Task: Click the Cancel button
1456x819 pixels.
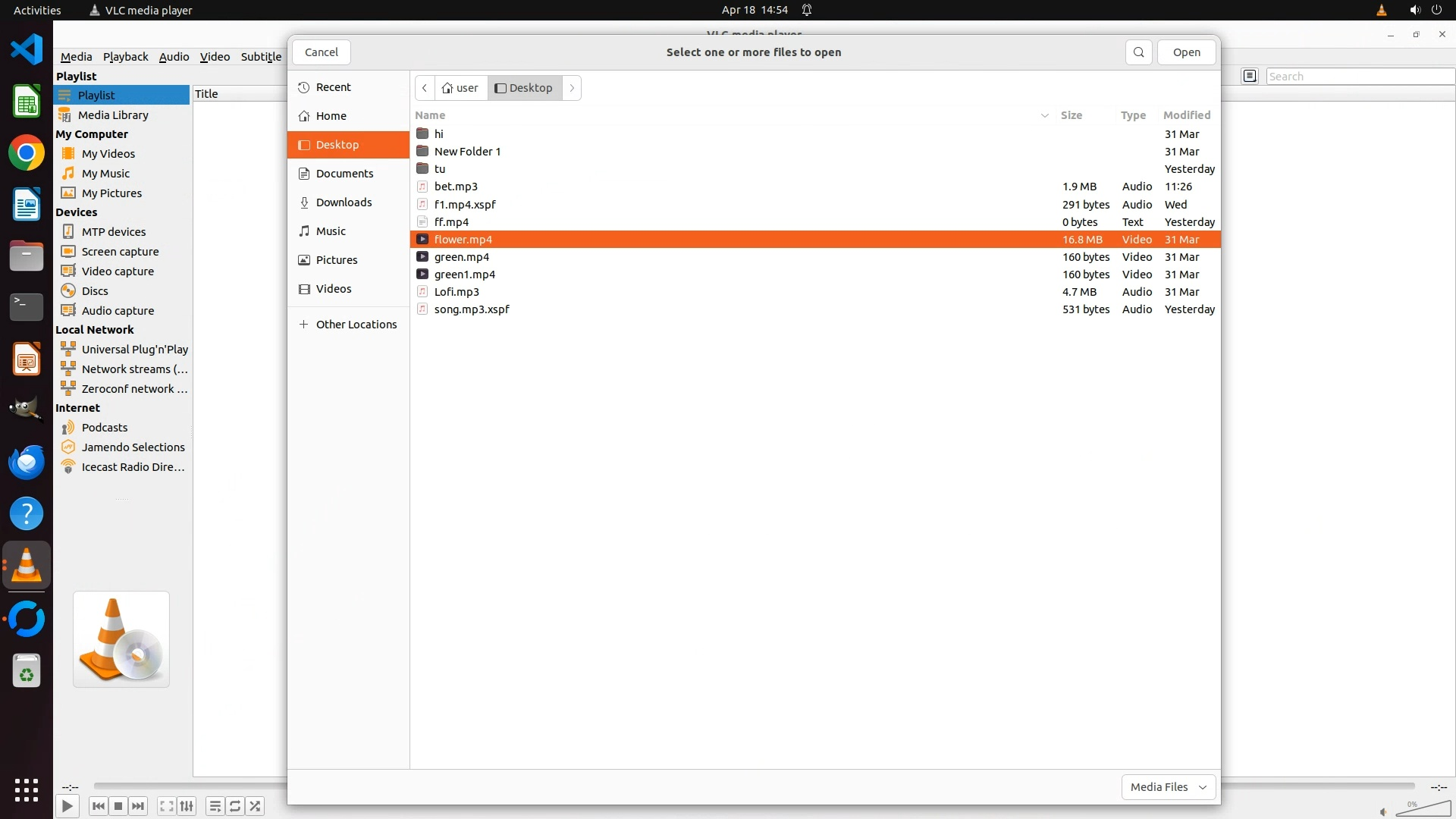Action: pos(321,52)
